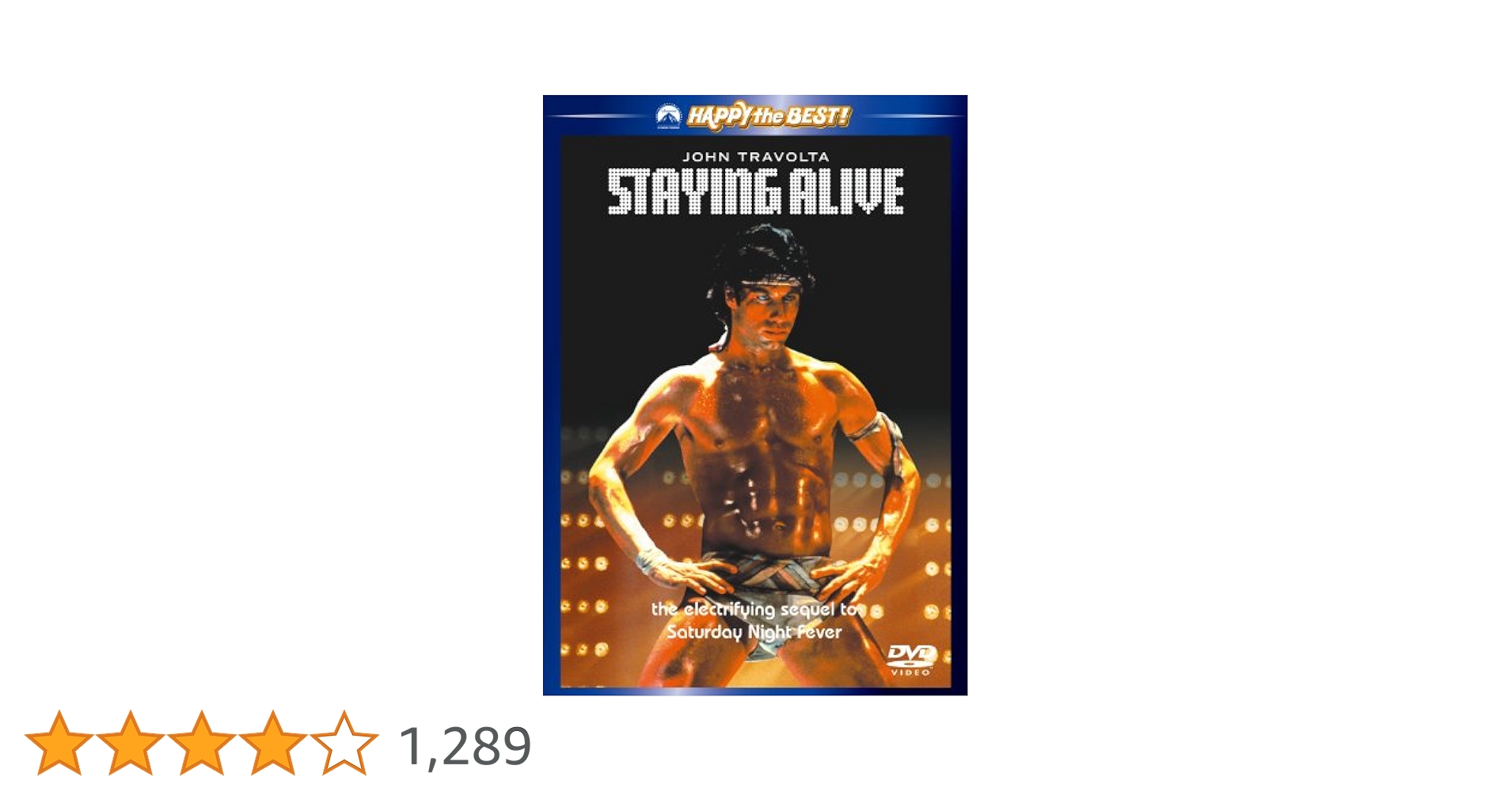Click the Paramount logo on the cover
The height and width of the screenshot is (792, 1512).
pyautogui.click(x=669, y=116)
